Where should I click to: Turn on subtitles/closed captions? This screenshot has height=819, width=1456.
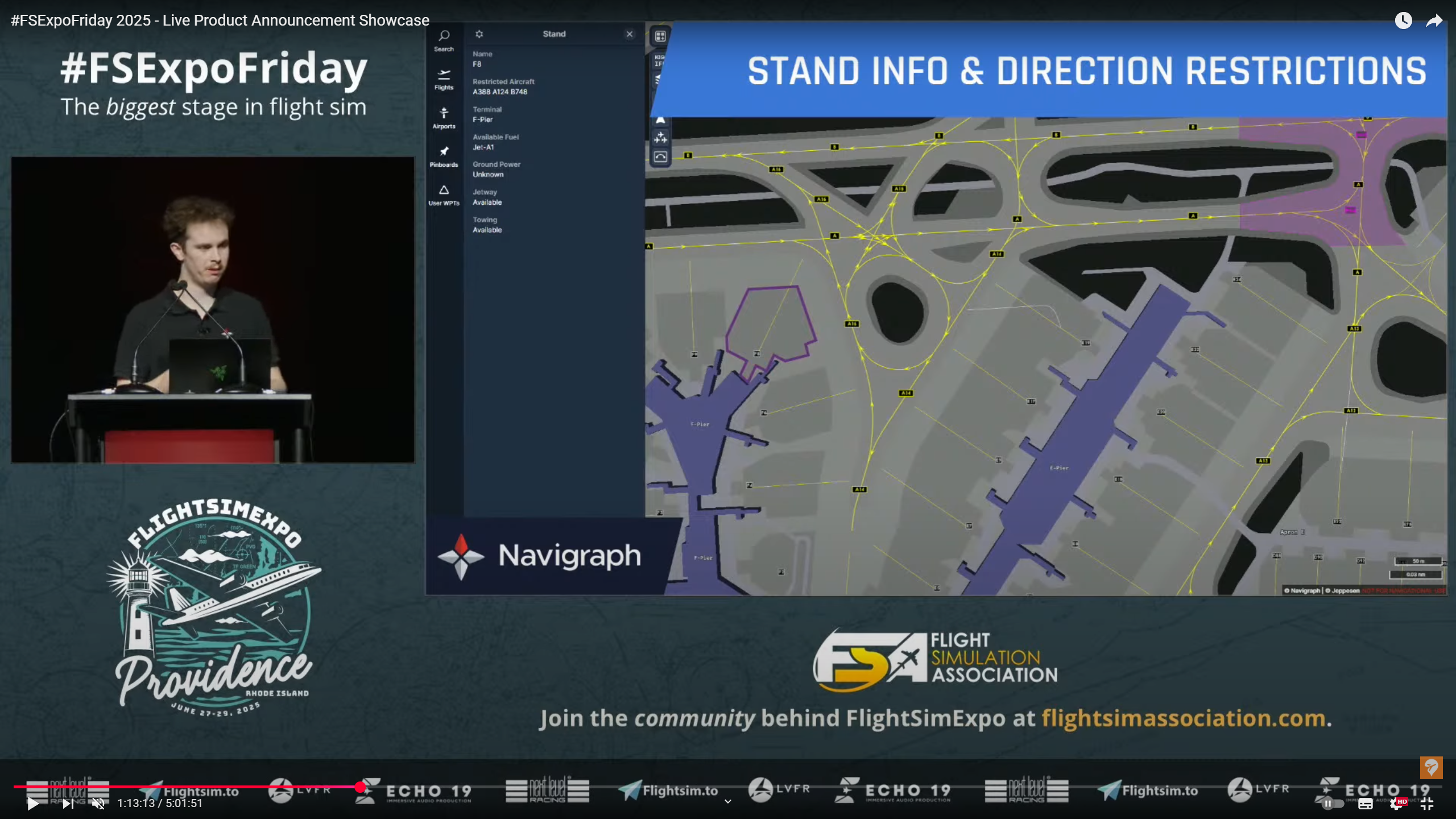1365,803
